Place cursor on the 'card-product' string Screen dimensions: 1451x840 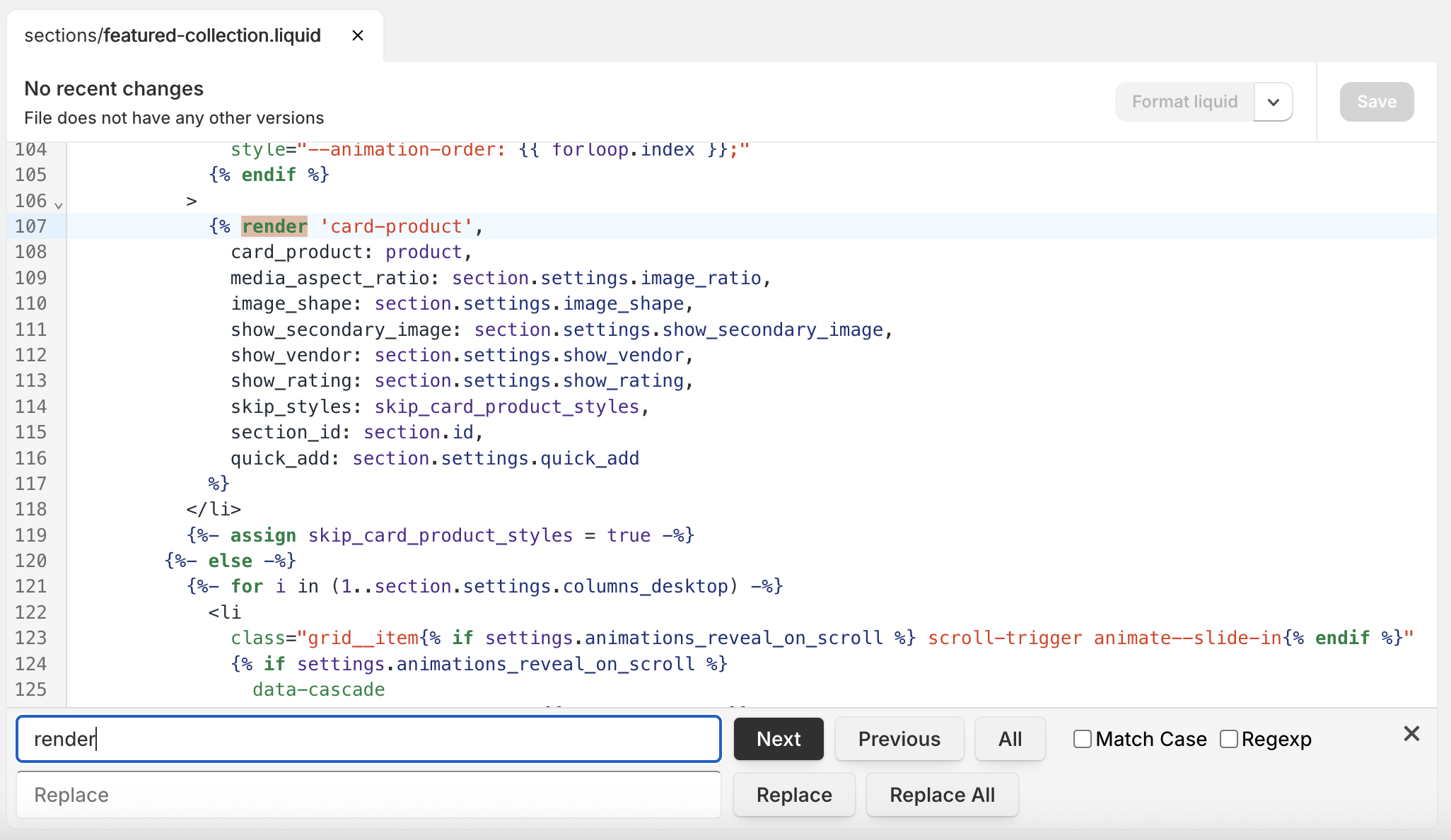click(x=396, y=226)
